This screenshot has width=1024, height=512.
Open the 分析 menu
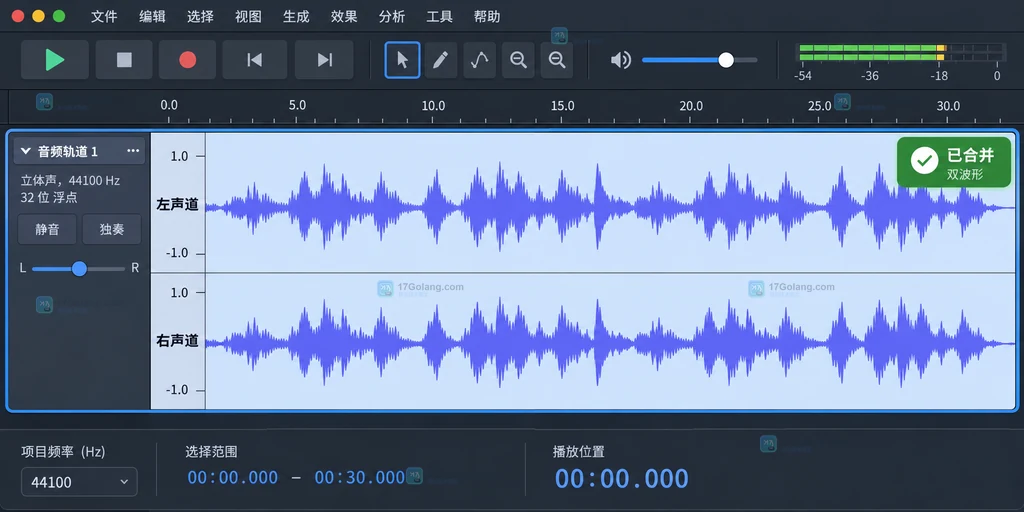[x=392, y=17]
